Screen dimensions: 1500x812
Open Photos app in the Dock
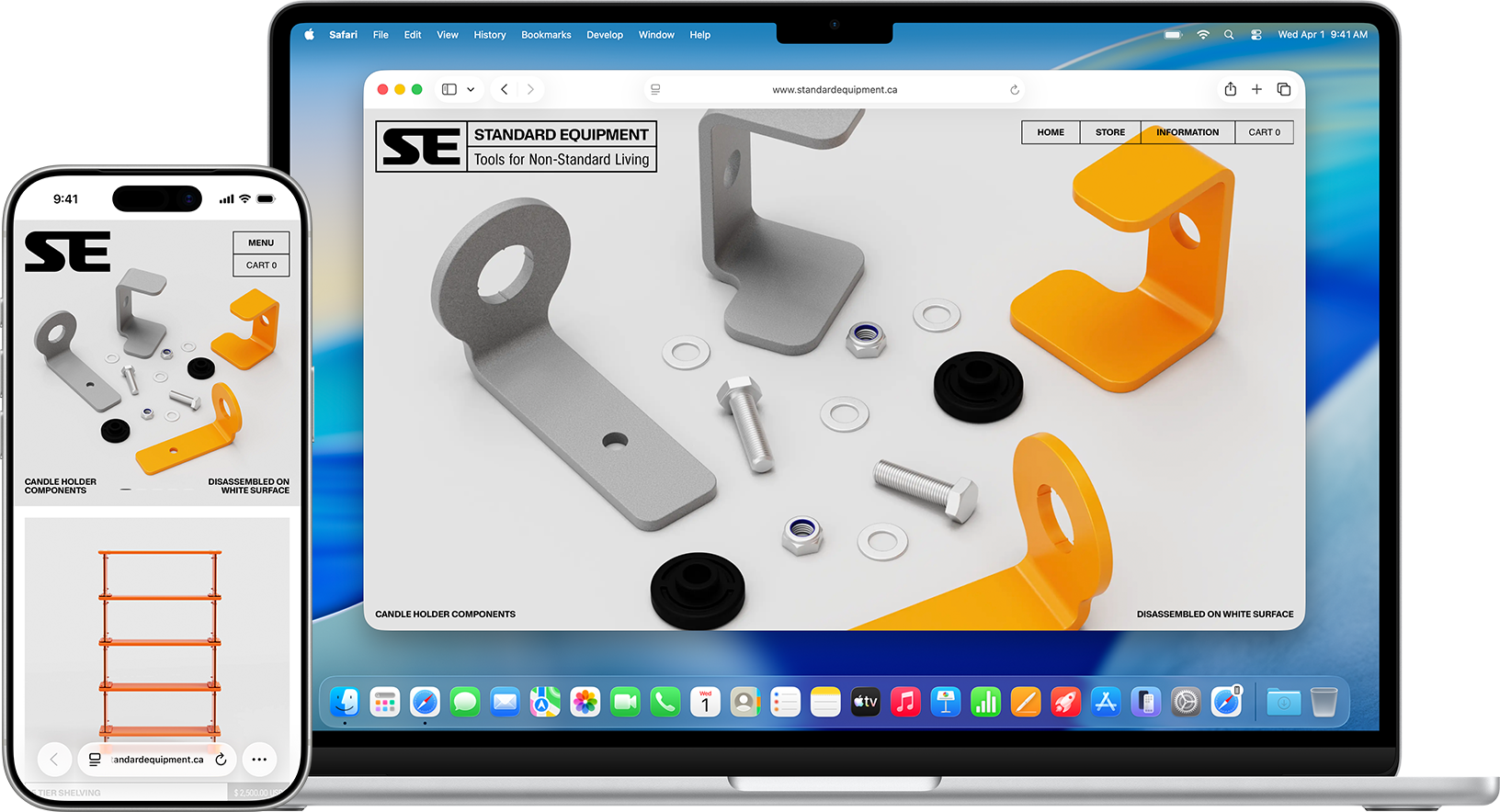pyautogui.click(x=585, y=703)
